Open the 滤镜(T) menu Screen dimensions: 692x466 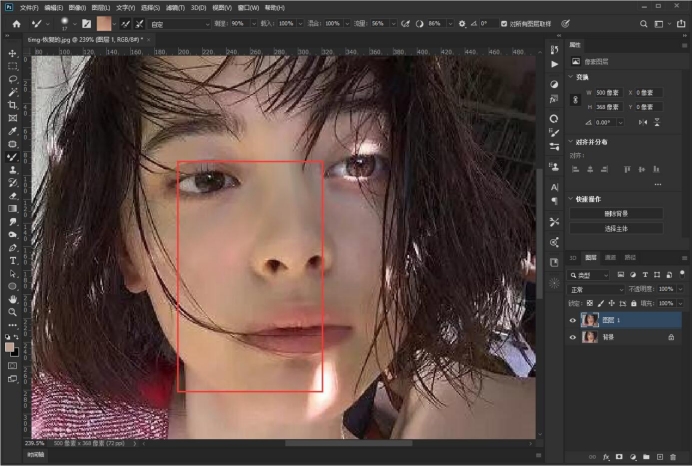(175, 8)
